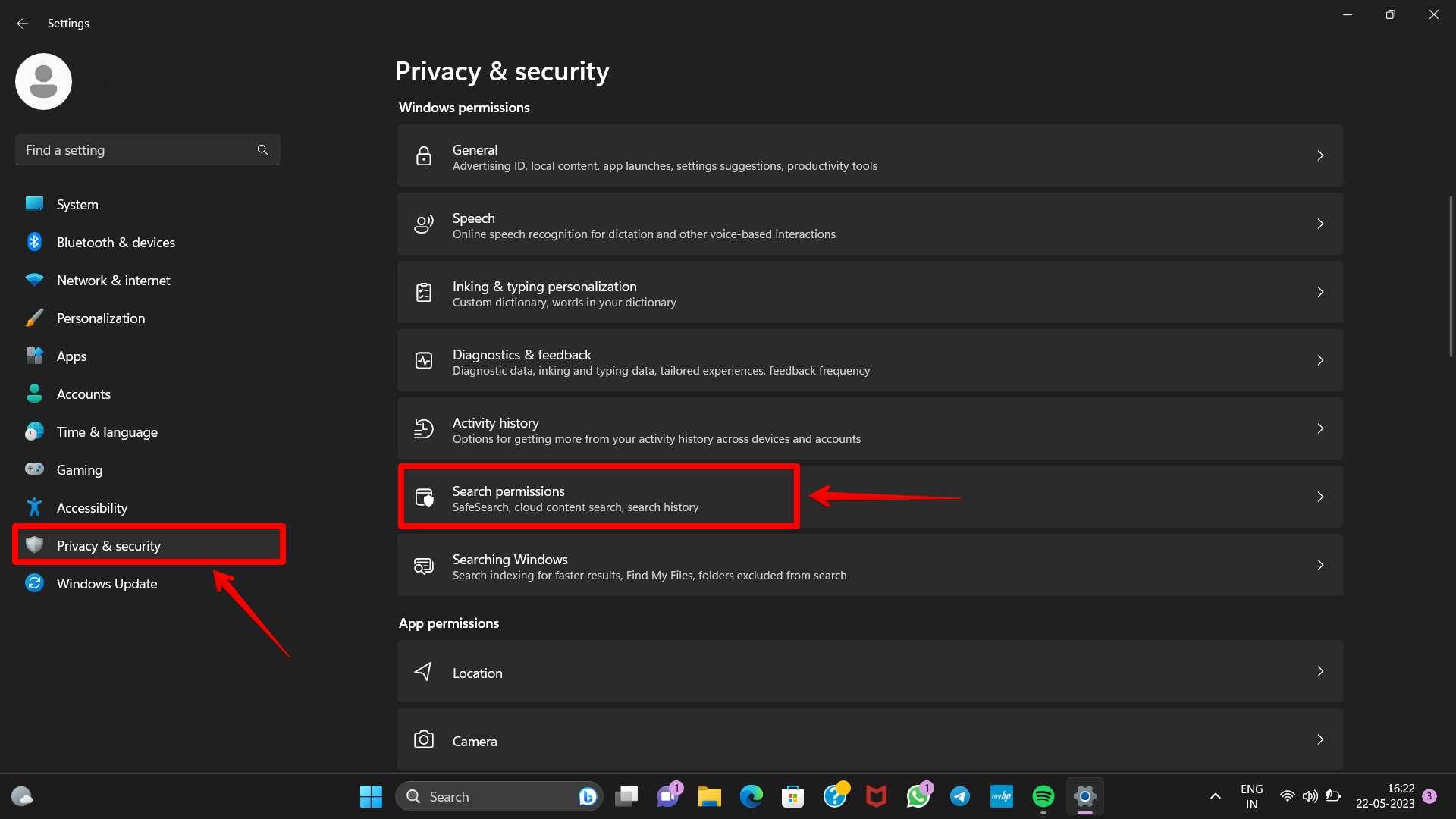Screen dimensions: 1456x819
Task: Click the Speech settings icon
Action: [423, 224]
